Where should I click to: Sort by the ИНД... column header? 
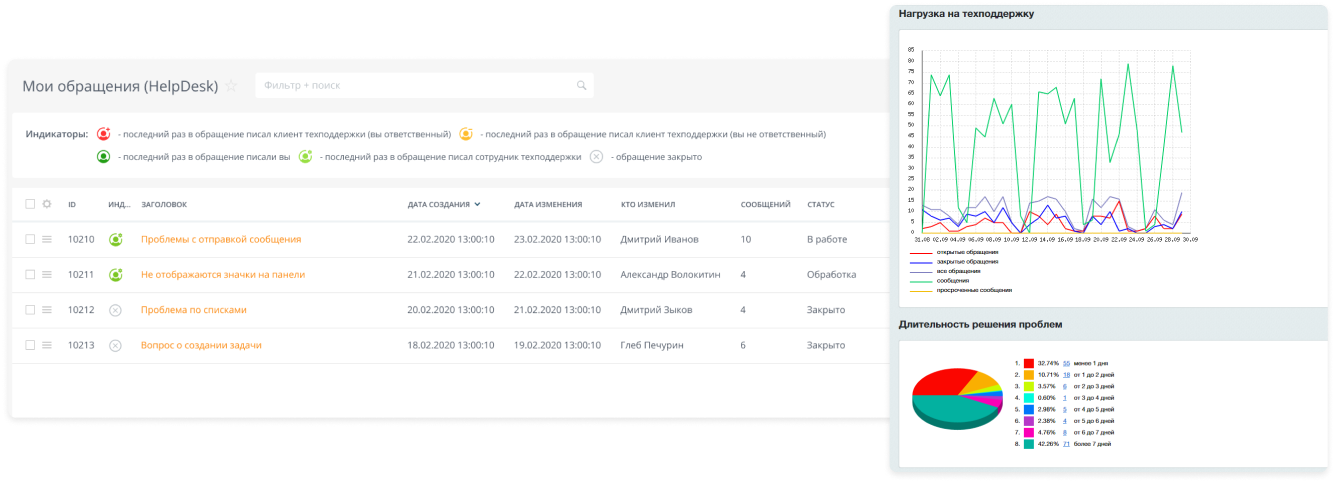(119, 204)
